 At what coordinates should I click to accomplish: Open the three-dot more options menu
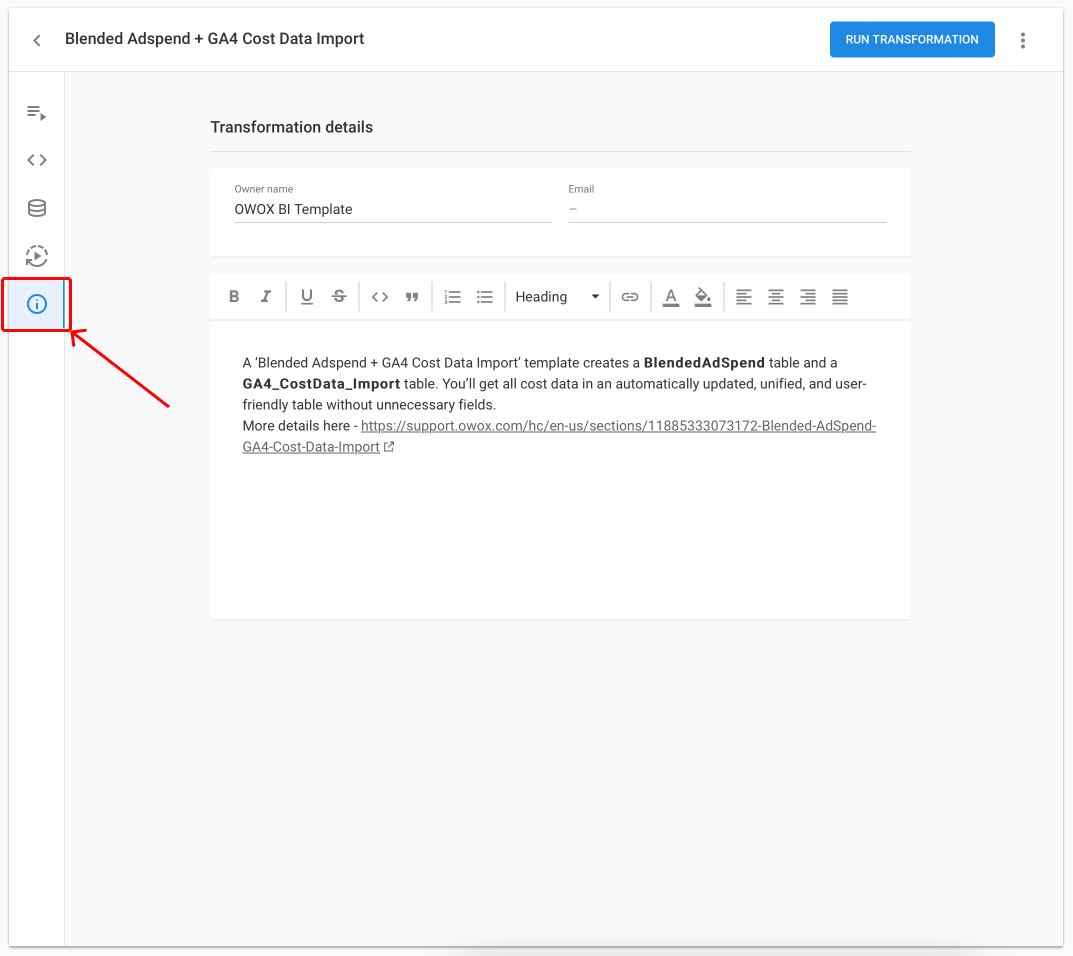point(1022,40)
